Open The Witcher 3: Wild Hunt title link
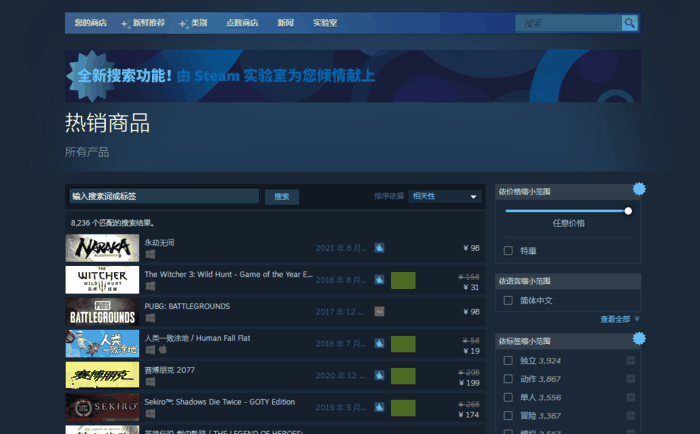 tap(228, 274)
